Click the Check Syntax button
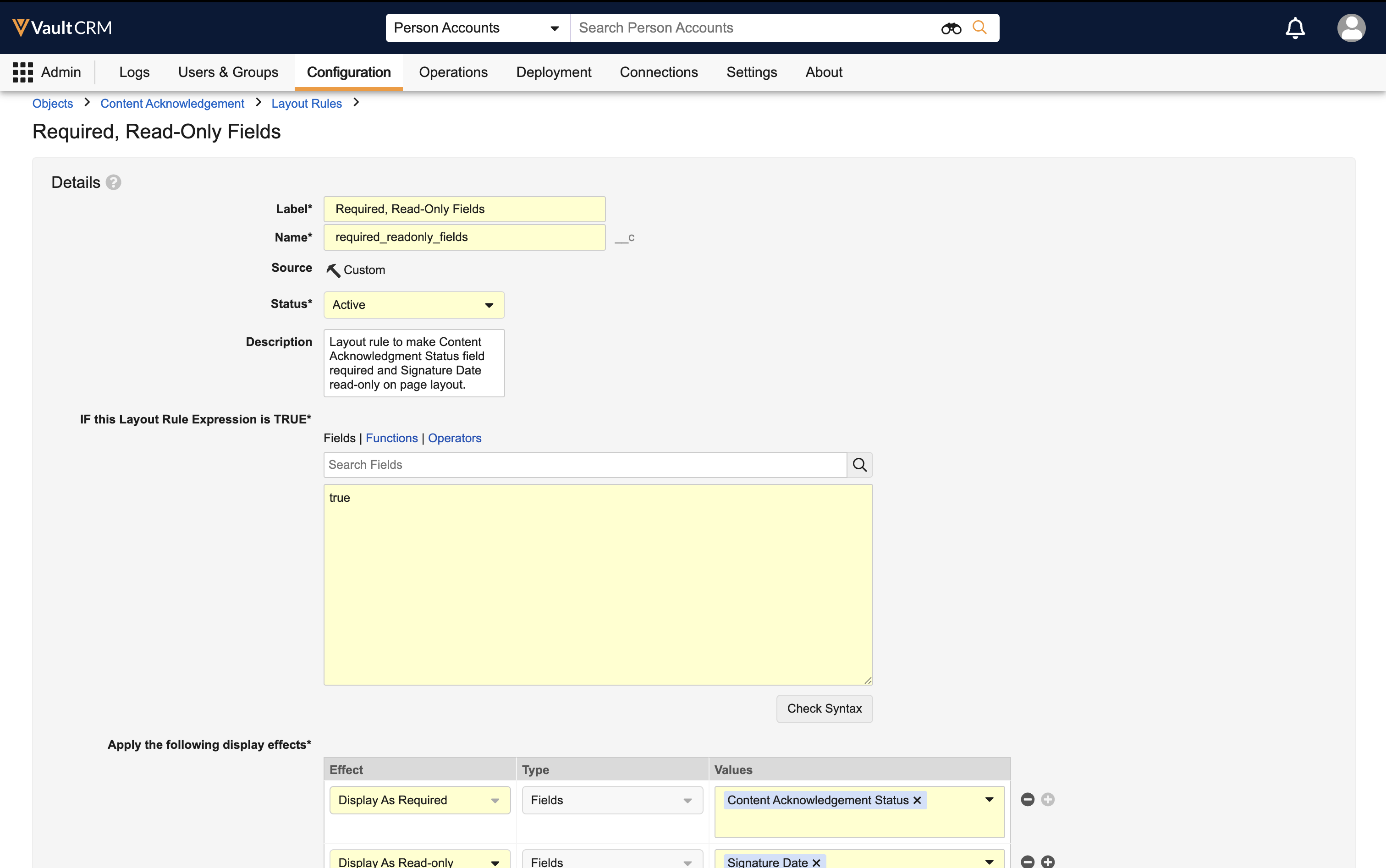The image size is (1386, 868). pyautogui.click(x=824, y=709)
